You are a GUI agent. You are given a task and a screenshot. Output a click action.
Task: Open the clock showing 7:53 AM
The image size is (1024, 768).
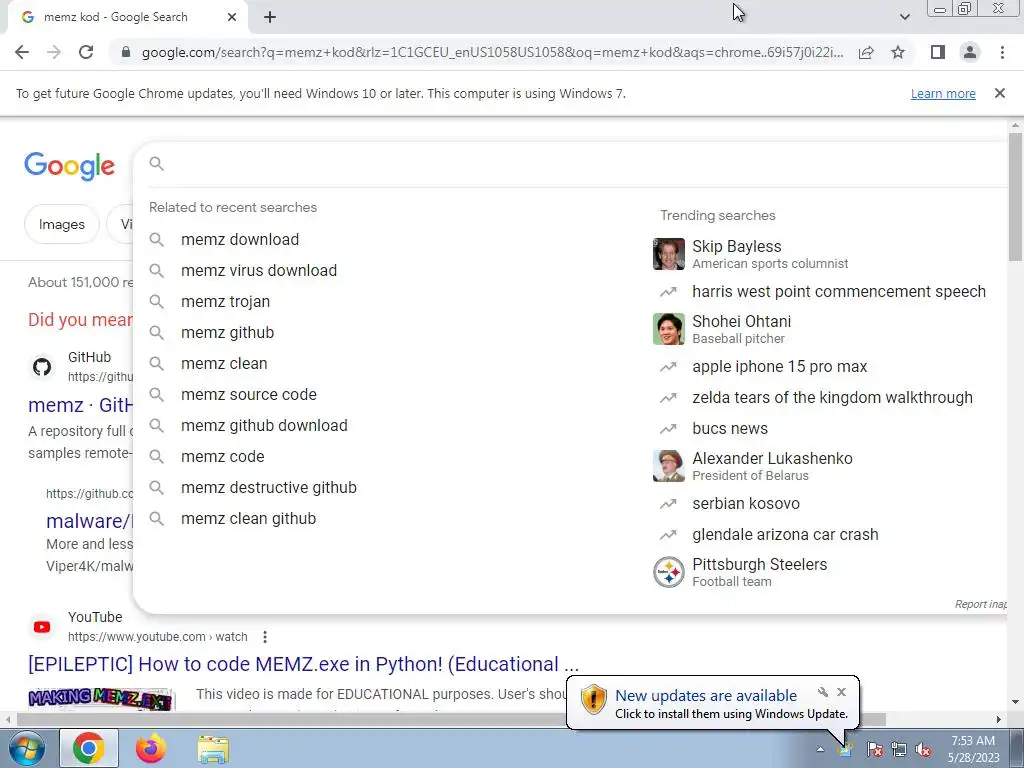coord(973,749)
